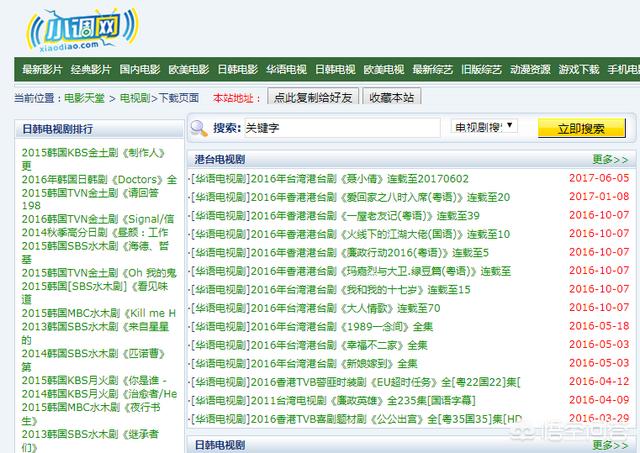Open 2015韩国KBS月火剧《你是谁 link
The image size is (640, 453).
pyautogui.click(x=94, y=380)
